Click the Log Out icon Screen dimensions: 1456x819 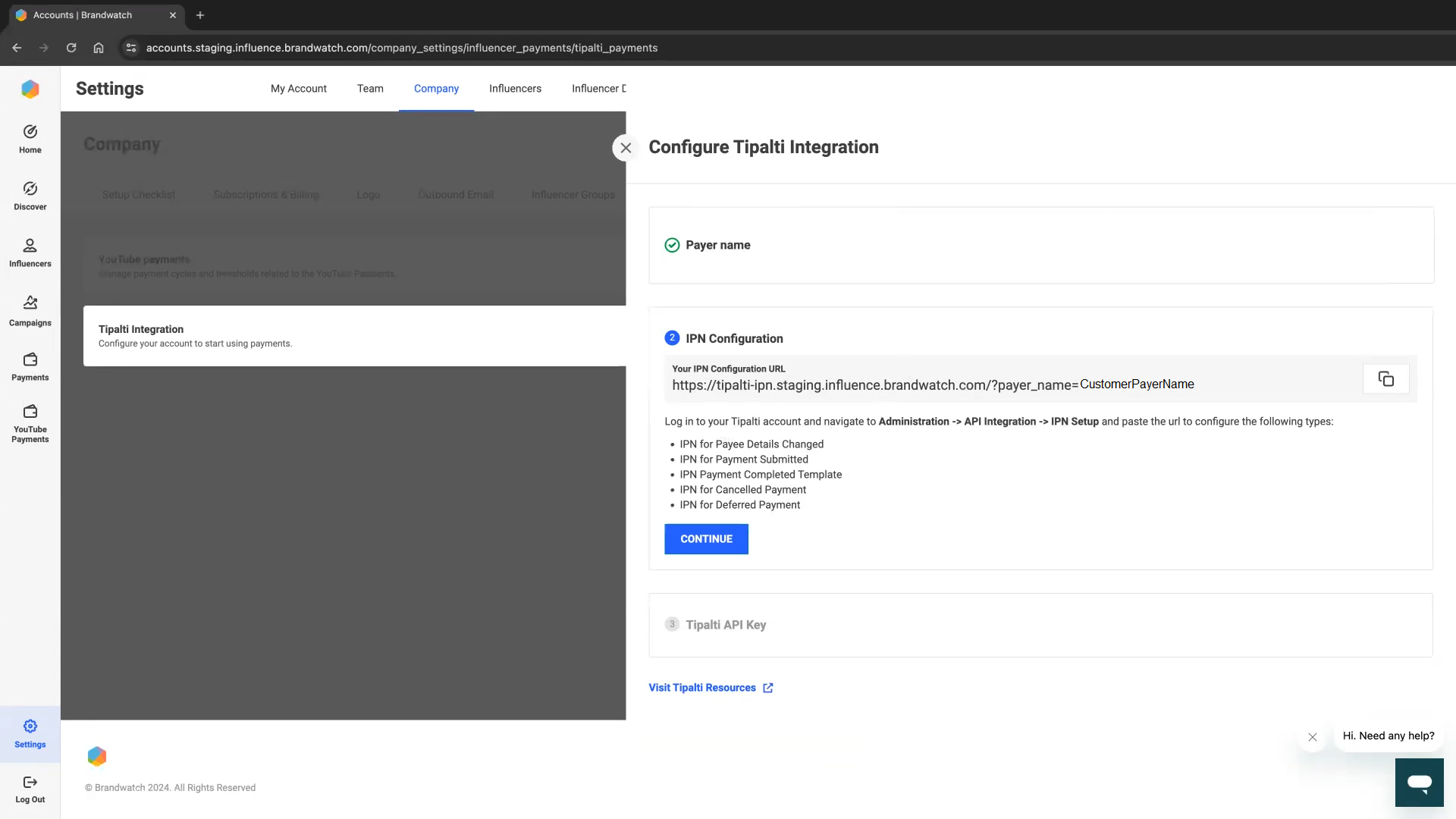(x=30, y=783)
